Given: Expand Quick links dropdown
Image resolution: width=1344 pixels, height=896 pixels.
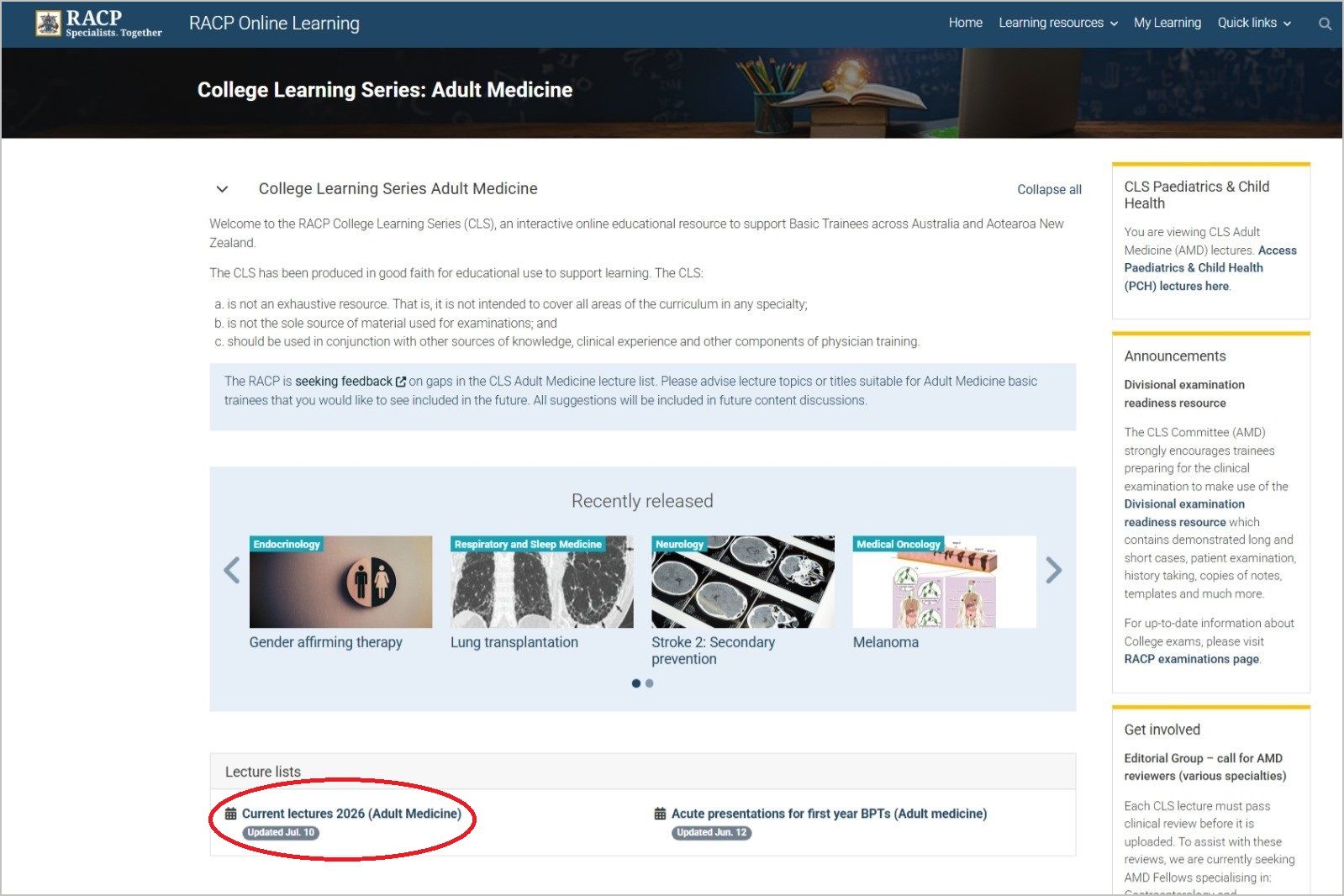Looking at the screenshot, I should point(1254,23).
